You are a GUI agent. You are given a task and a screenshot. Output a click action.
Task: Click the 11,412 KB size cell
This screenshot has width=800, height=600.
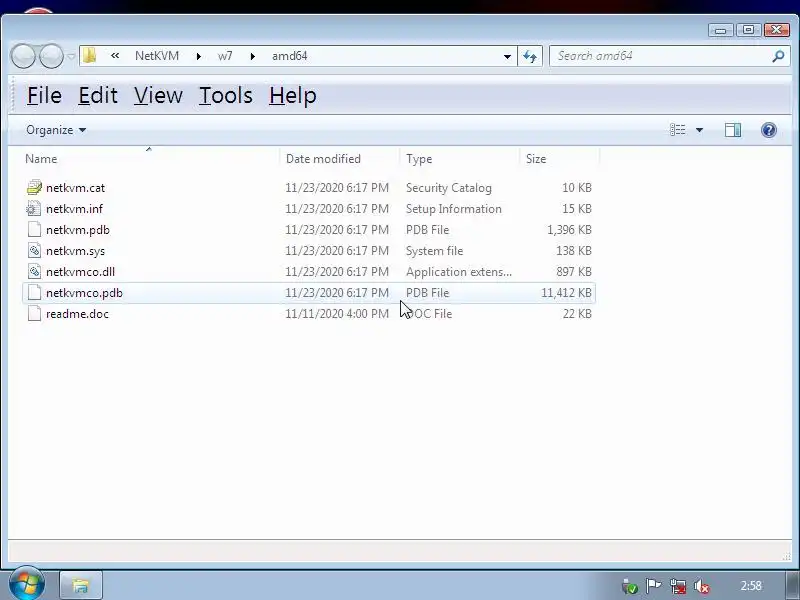coord(566,293)
